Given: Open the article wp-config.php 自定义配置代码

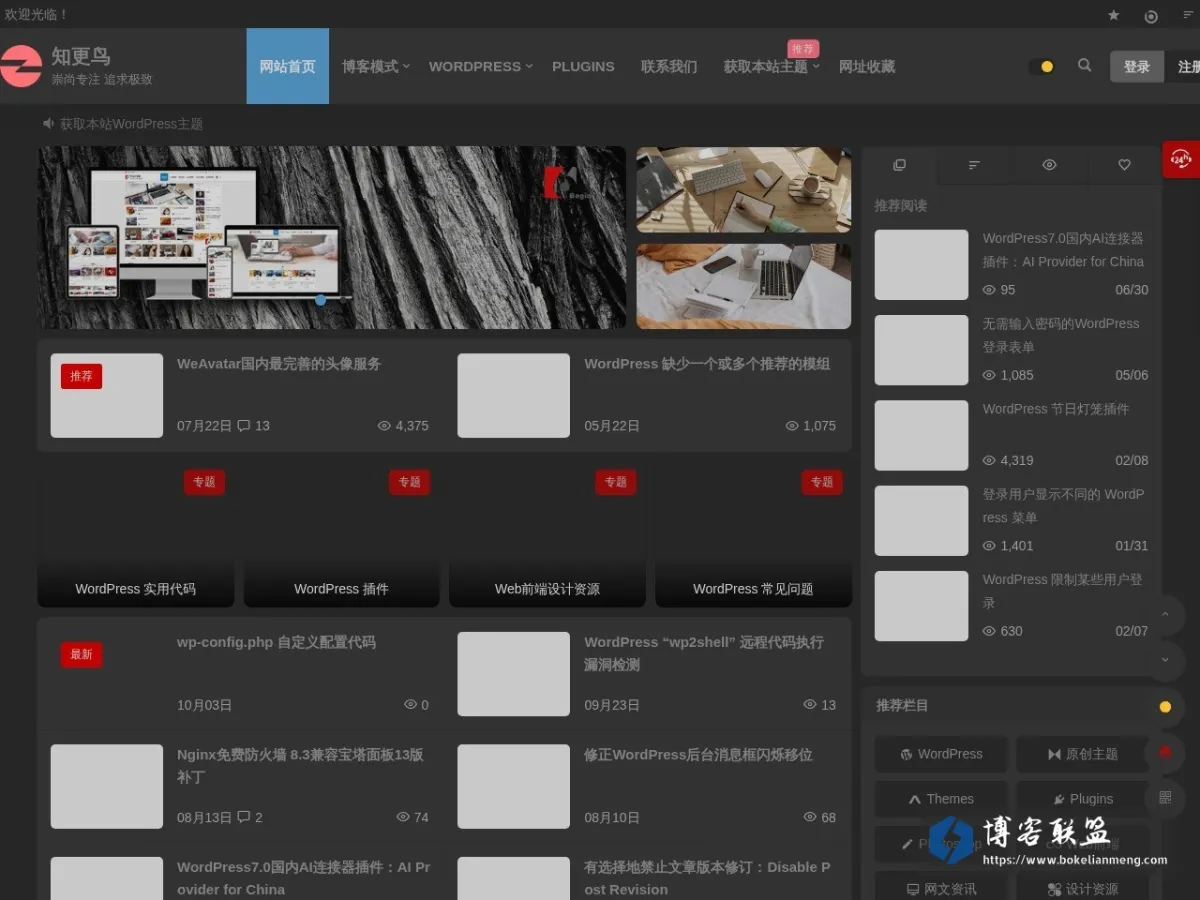Looking at the screenshot, I should click(x=276, y=642).
